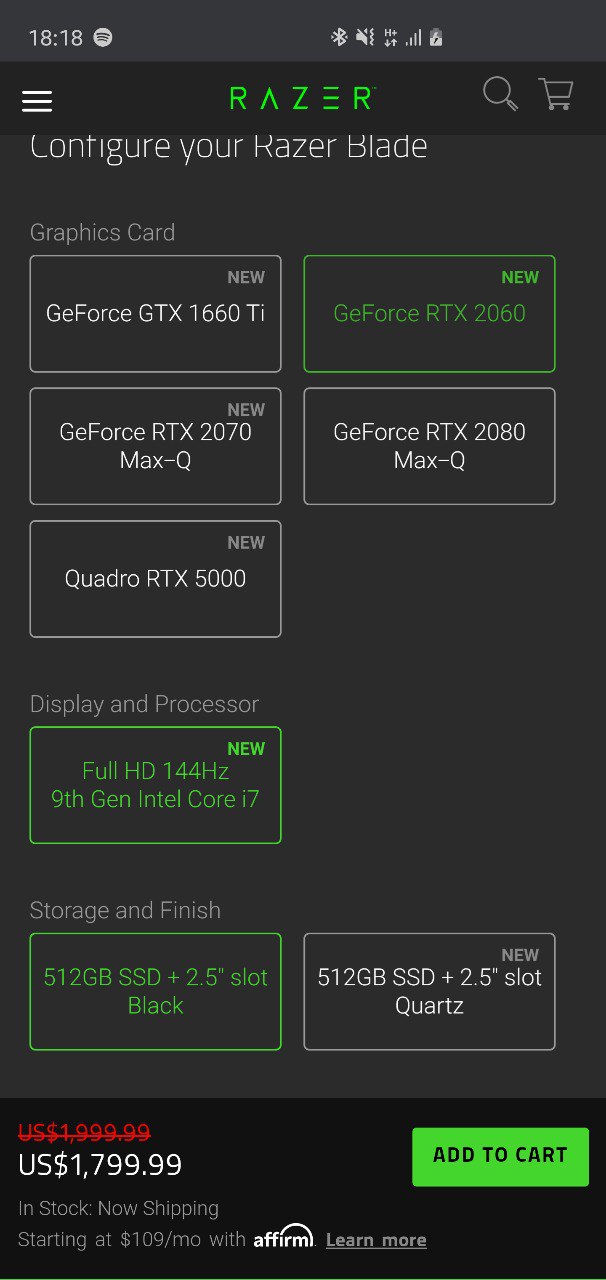Screen dimensions: 606x1280
Task: Tap the muted sound status icon
Action: 365,38
